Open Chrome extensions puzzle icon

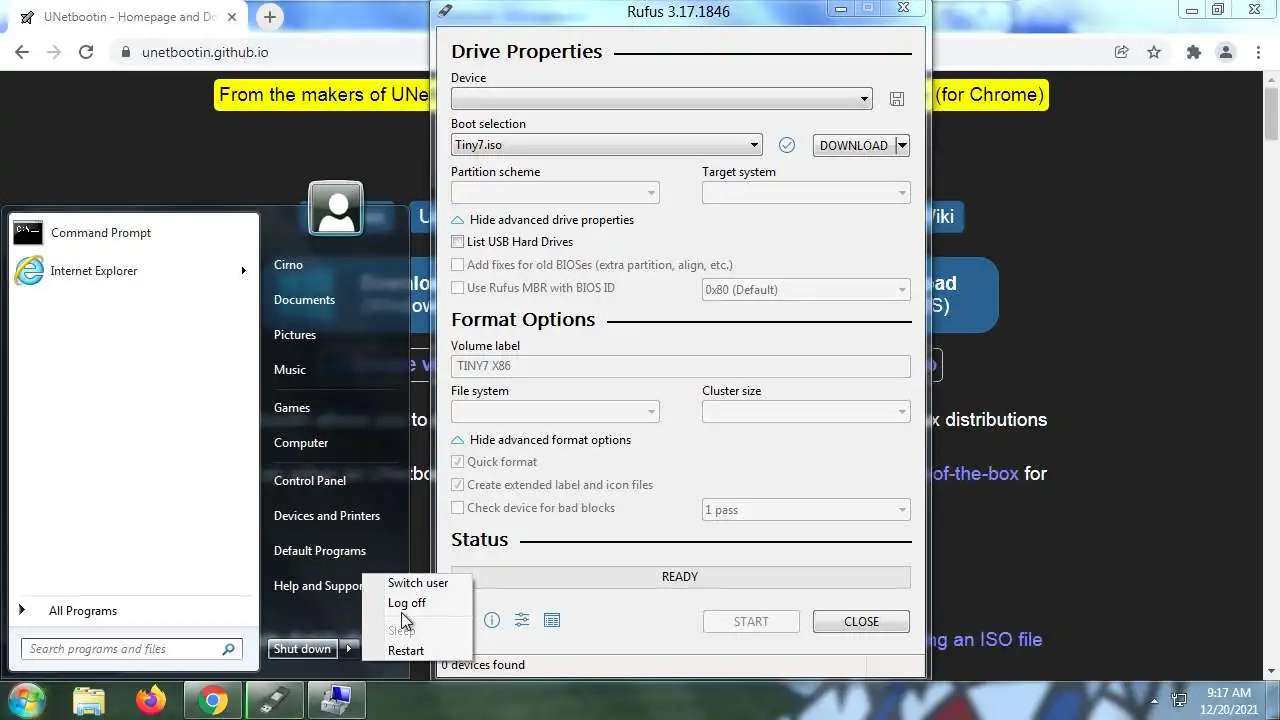tap(1193, 52)
